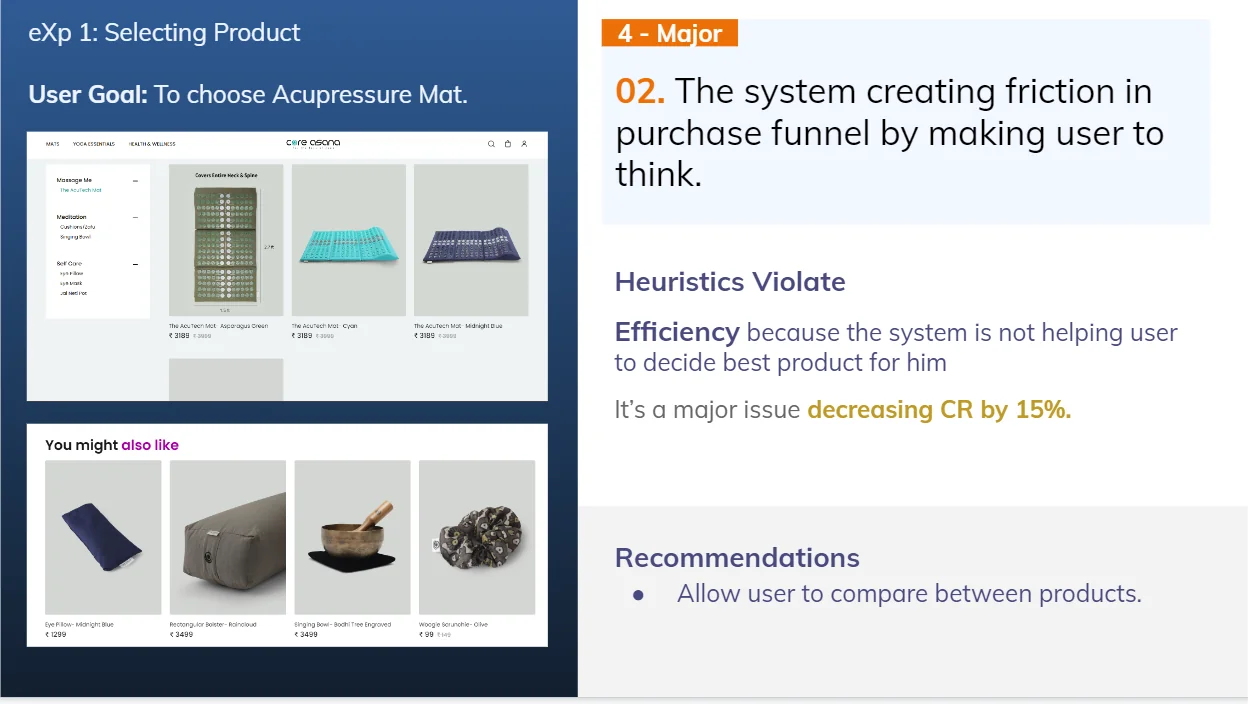The width and height of the screenshot is (1248, 704).
Task: Click the "User Goal" line of text
Action: (x=248, y=95)
